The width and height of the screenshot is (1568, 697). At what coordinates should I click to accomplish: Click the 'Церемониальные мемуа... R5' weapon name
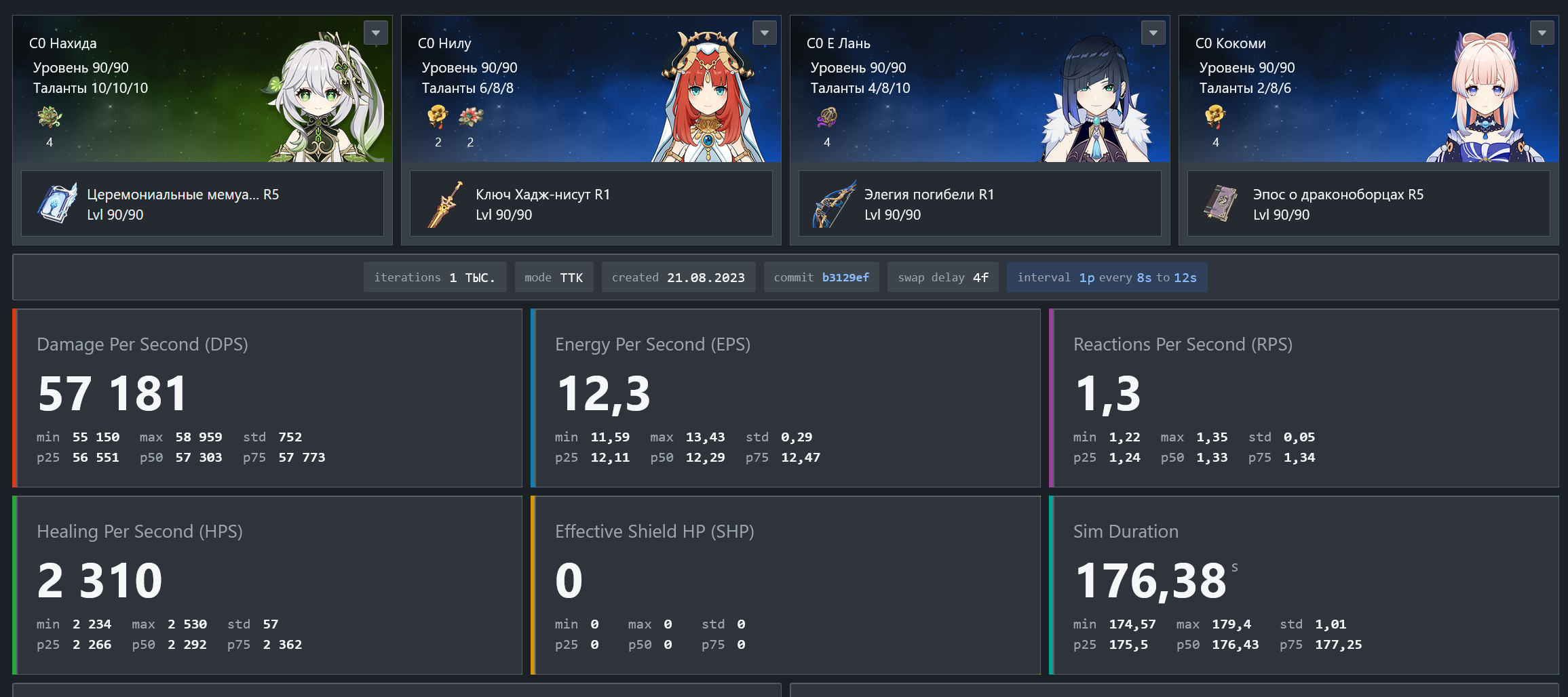[183, 195]
